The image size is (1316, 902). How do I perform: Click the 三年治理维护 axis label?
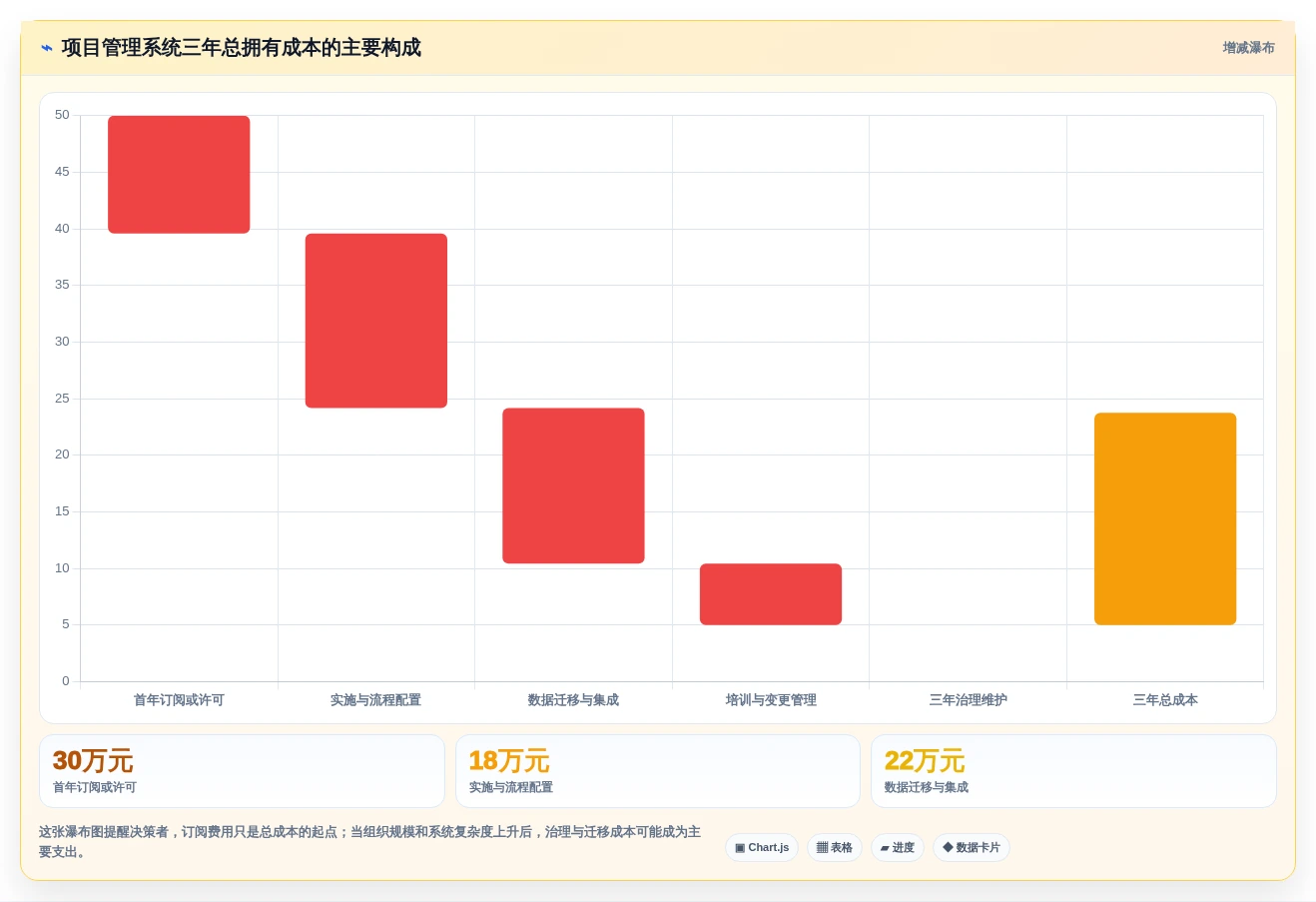(969, 700)
